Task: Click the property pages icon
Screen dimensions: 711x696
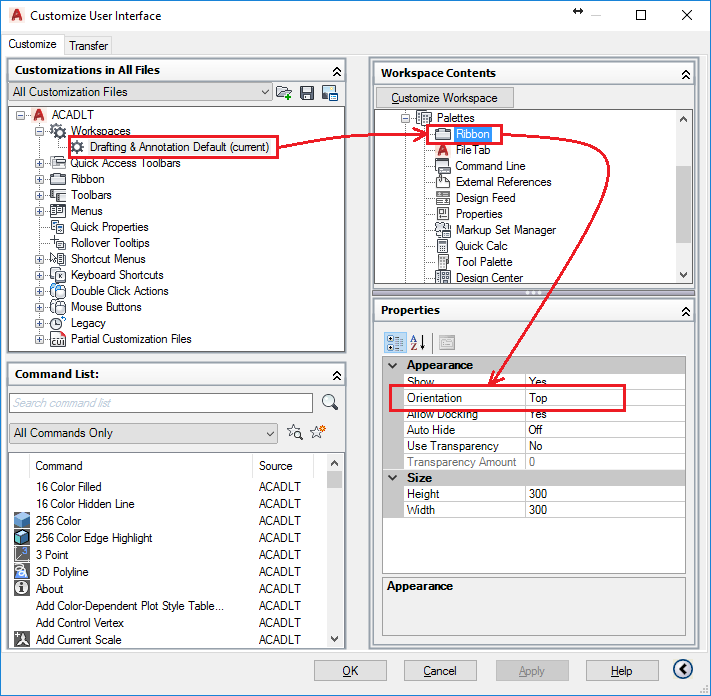Action: click(447, 343)
